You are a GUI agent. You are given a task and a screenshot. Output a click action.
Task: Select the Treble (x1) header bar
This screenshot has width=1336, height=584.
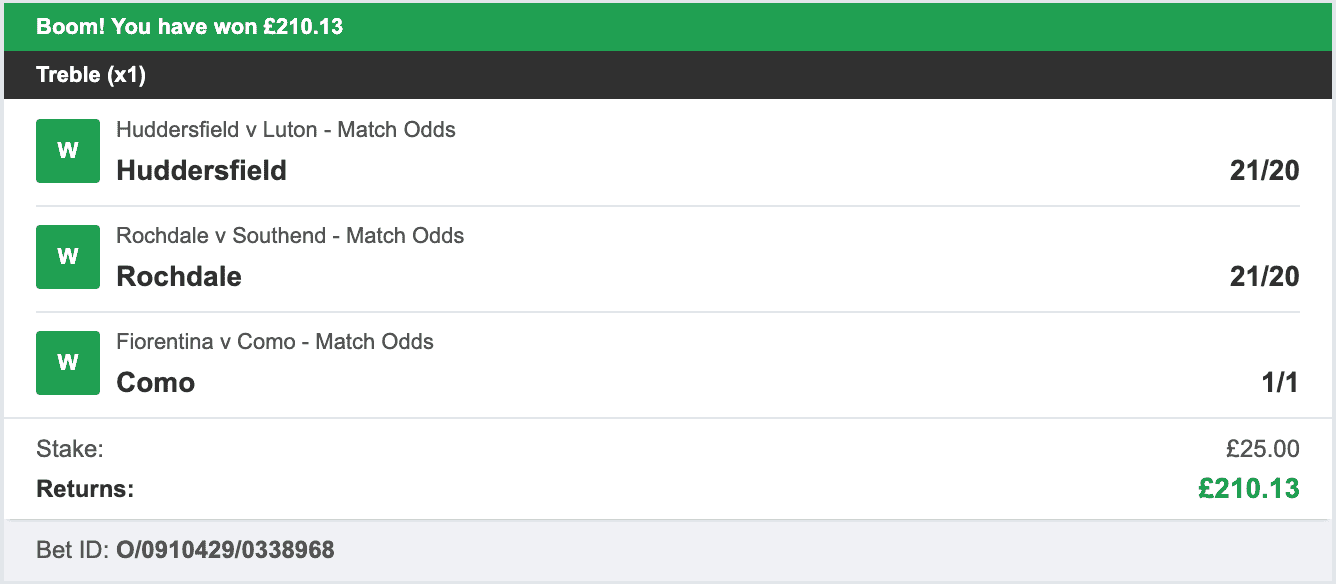(668, 74)
